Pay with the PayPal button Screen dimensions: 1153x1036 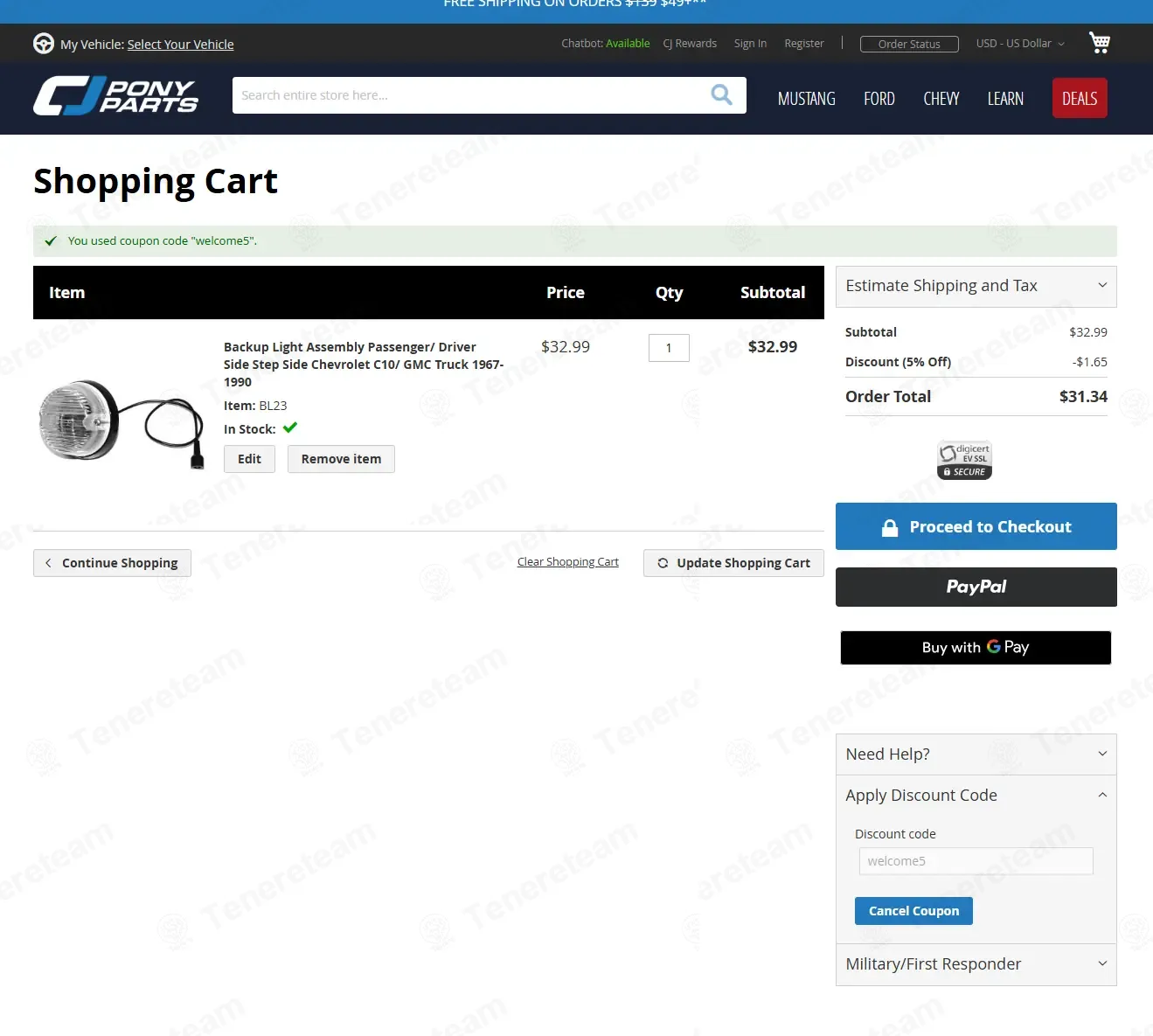(976, 587)
